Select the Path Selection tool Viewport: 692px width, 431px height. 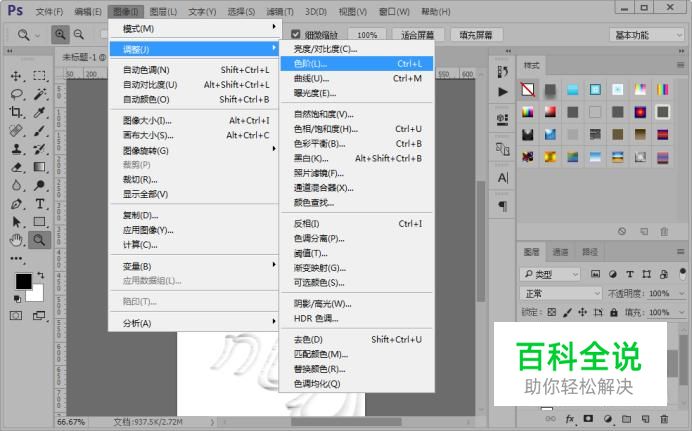(16, 221)
